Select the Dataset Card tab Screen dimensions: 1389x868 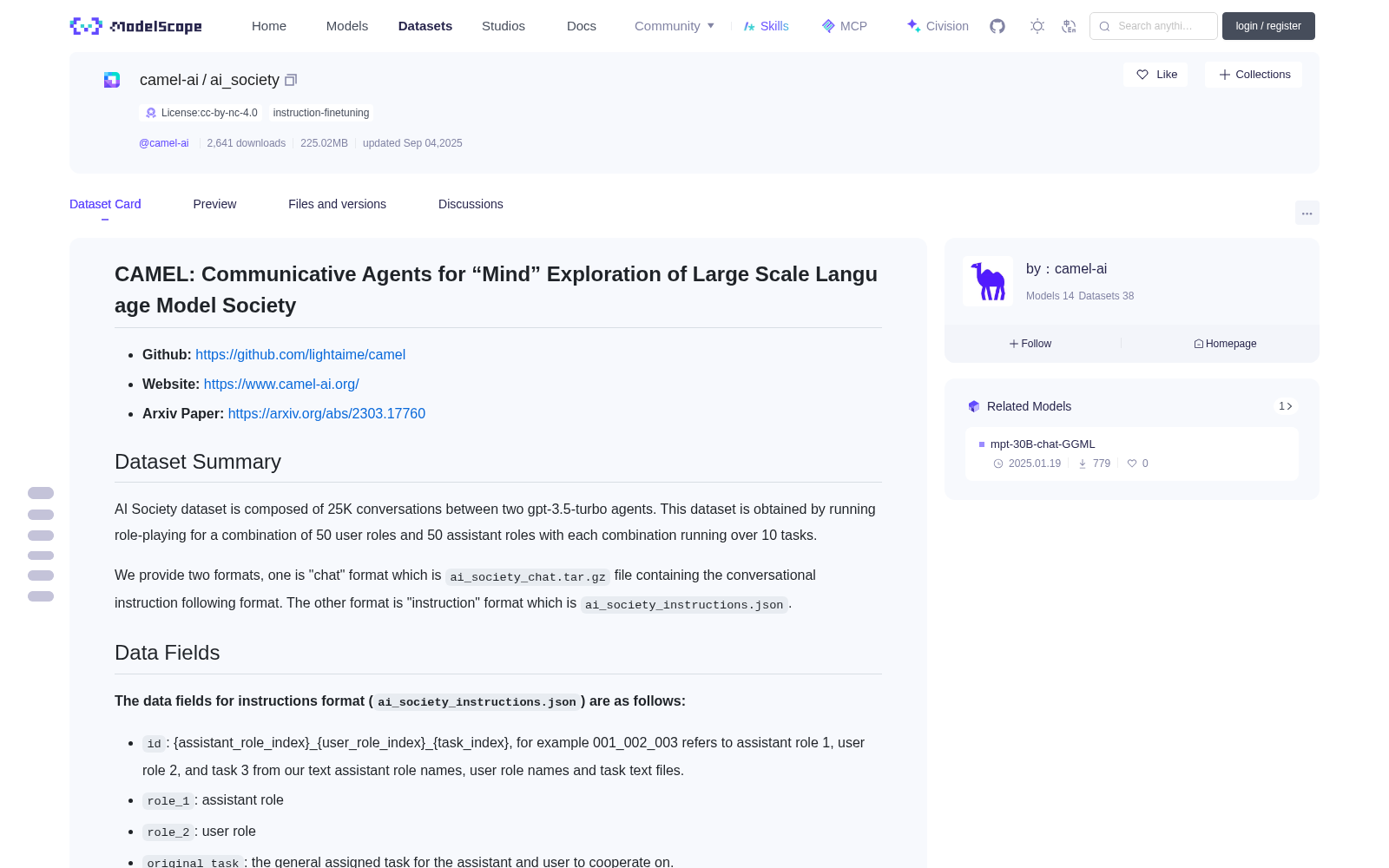click(x=105, y=204)
